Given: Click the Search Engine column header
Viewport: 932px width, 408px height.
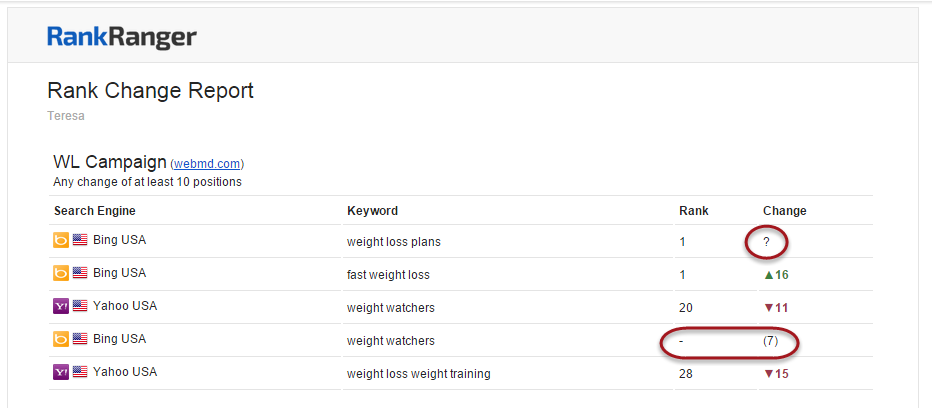Looking at the screenshot, I should pyautogui.click(x=95, y=211).
